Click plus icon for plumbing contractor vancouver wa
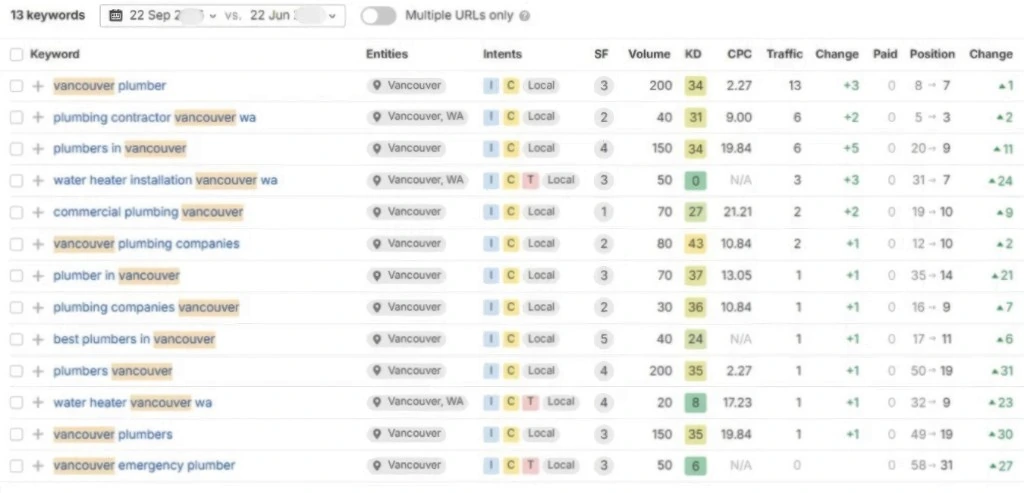 point(38,118)
